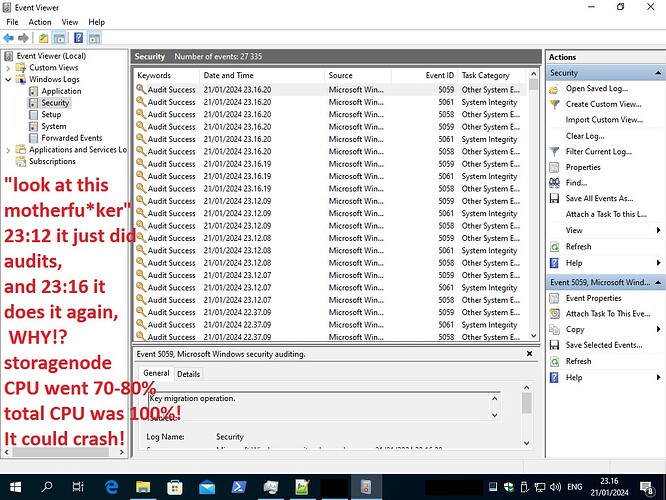The width and height of the screenshot is (666, 500).
Task: Open Mail app from taskbar
Action: click(x=207, y=487)
